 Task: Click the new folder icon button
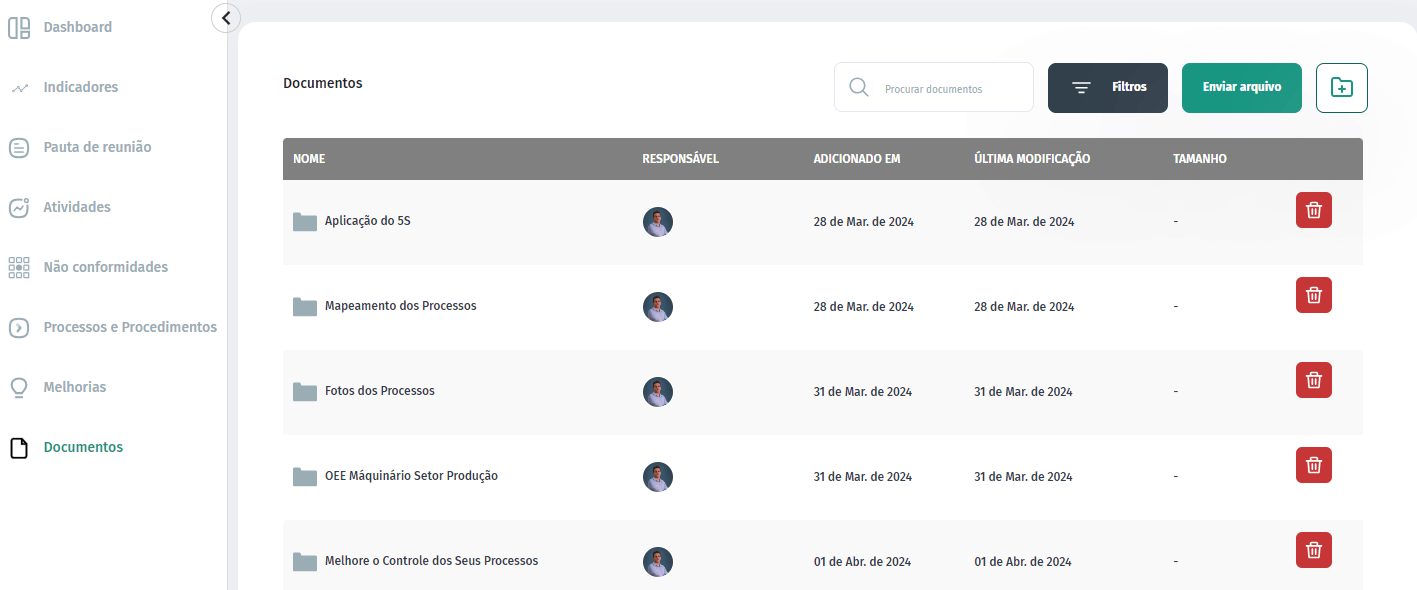coord(1342,88)
